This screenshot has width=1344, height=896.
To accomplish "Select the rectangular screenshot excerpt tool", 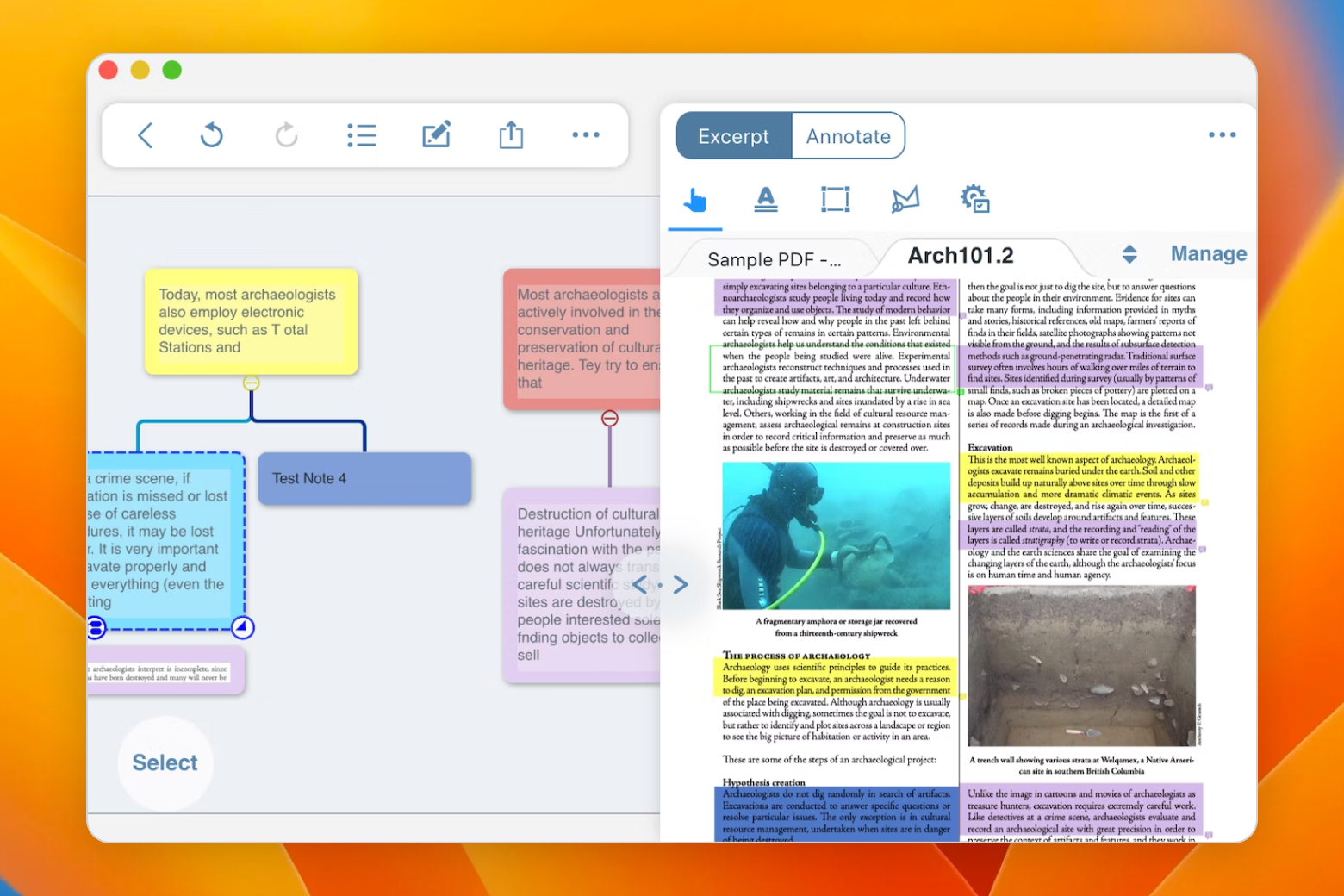I will coord(835,199).
